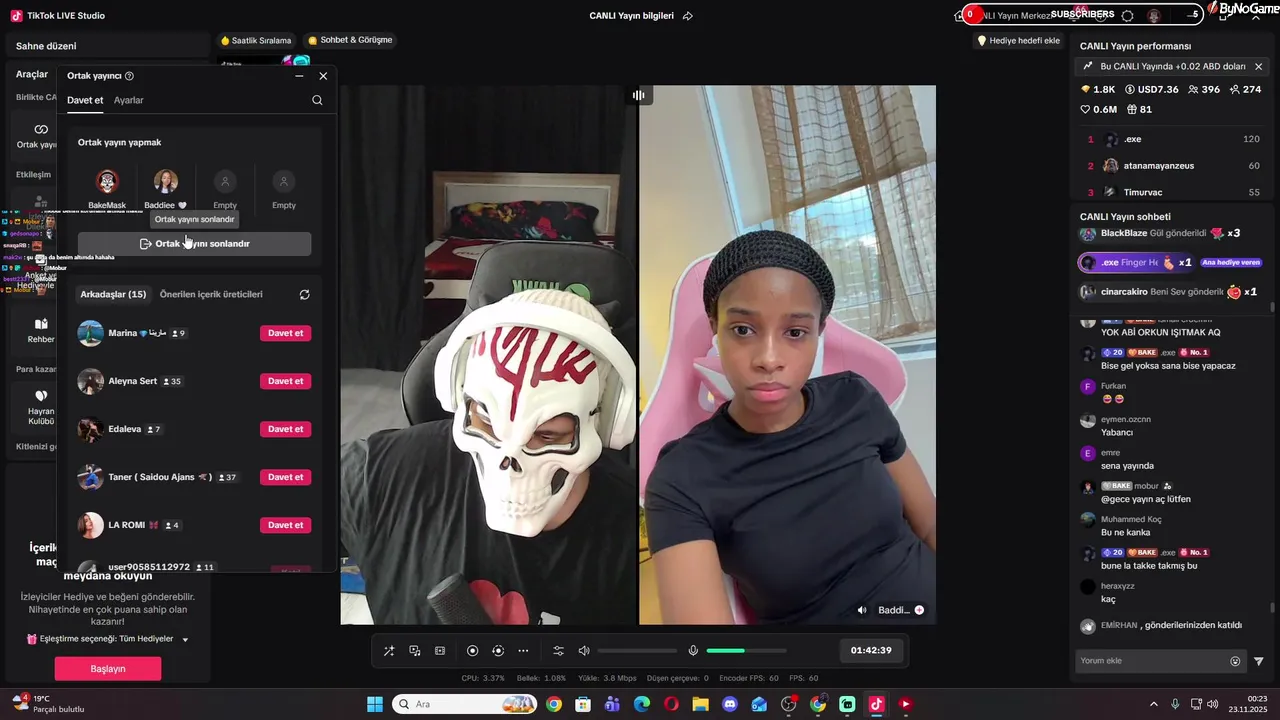Screen dimensions: 1280x720
Task: Click the emoji icon in comment box
Action: click(x=1235, y=661)
